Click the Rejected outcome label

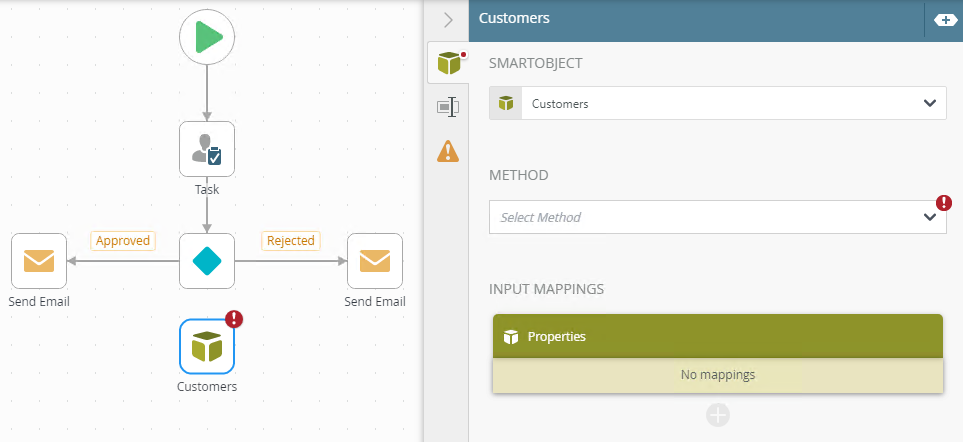(291, 240)
